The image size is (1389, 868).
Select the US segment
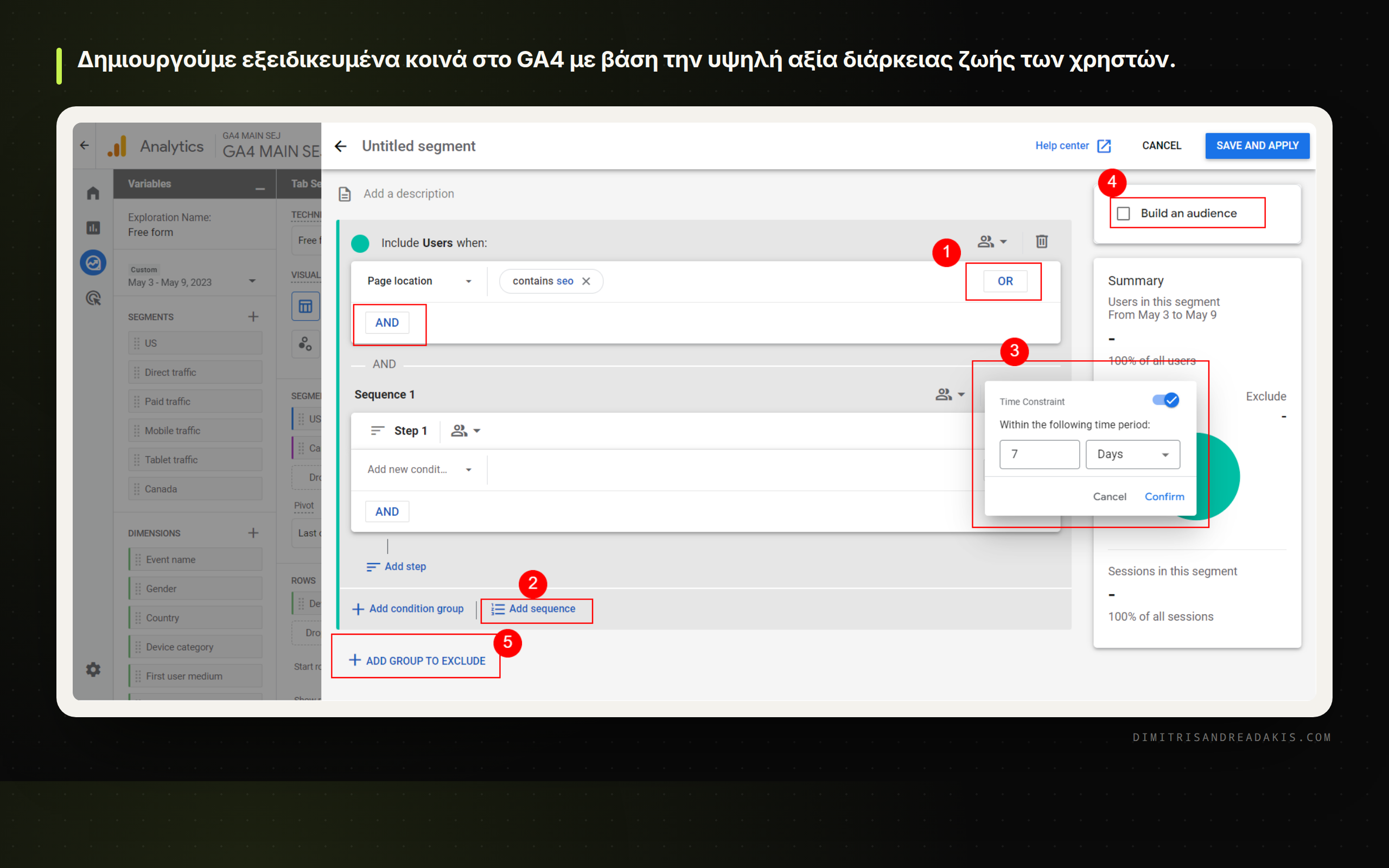195,343
